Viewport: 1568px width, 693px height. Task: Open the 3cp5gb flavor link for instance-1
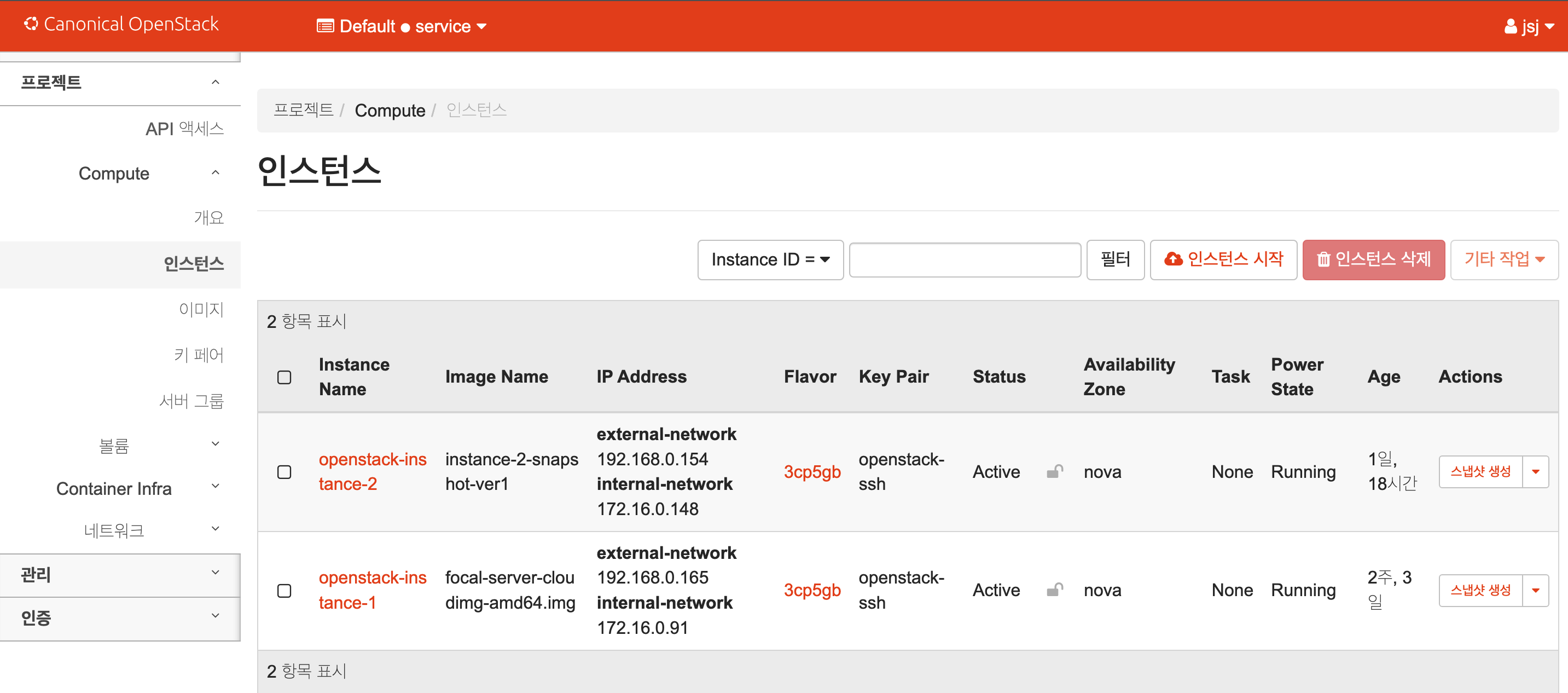(811, 590)
